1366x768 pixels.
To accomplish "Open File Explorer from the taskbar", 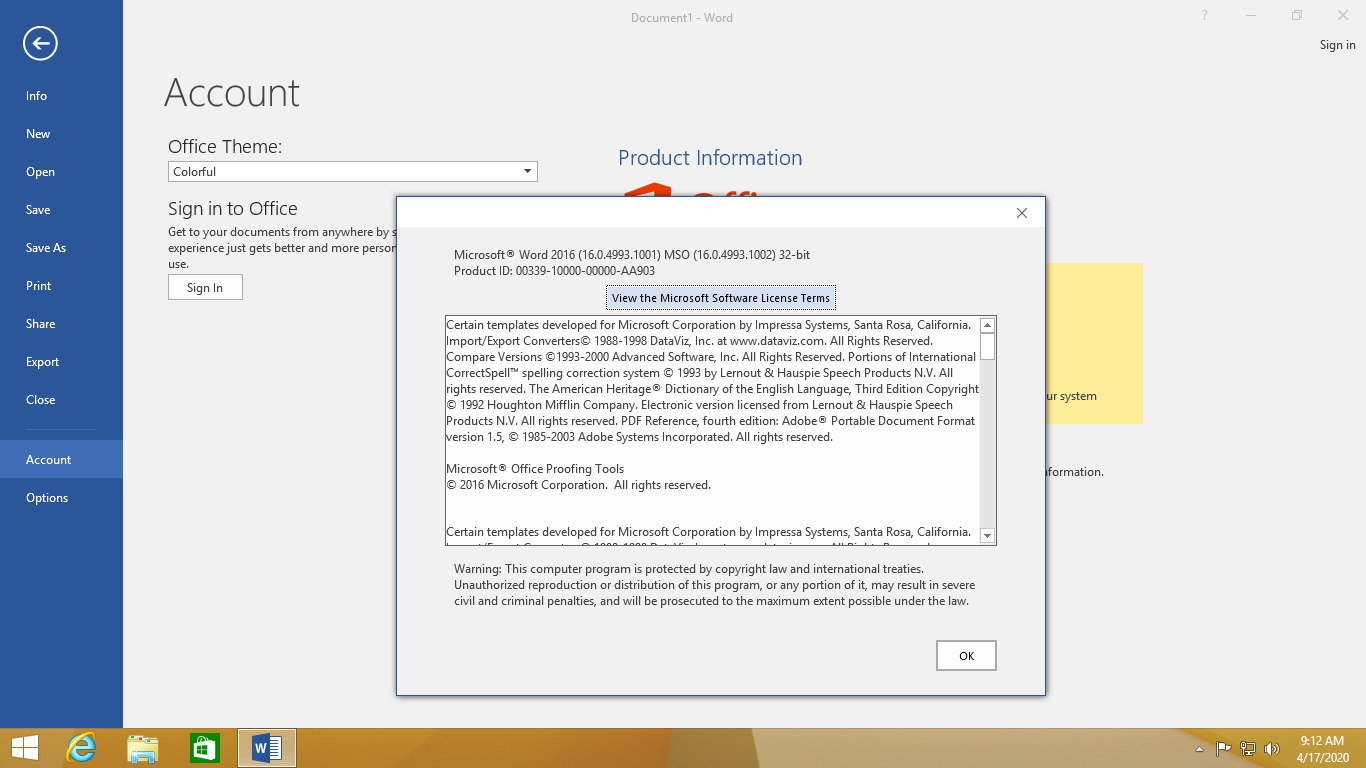I will coord(143,748).
